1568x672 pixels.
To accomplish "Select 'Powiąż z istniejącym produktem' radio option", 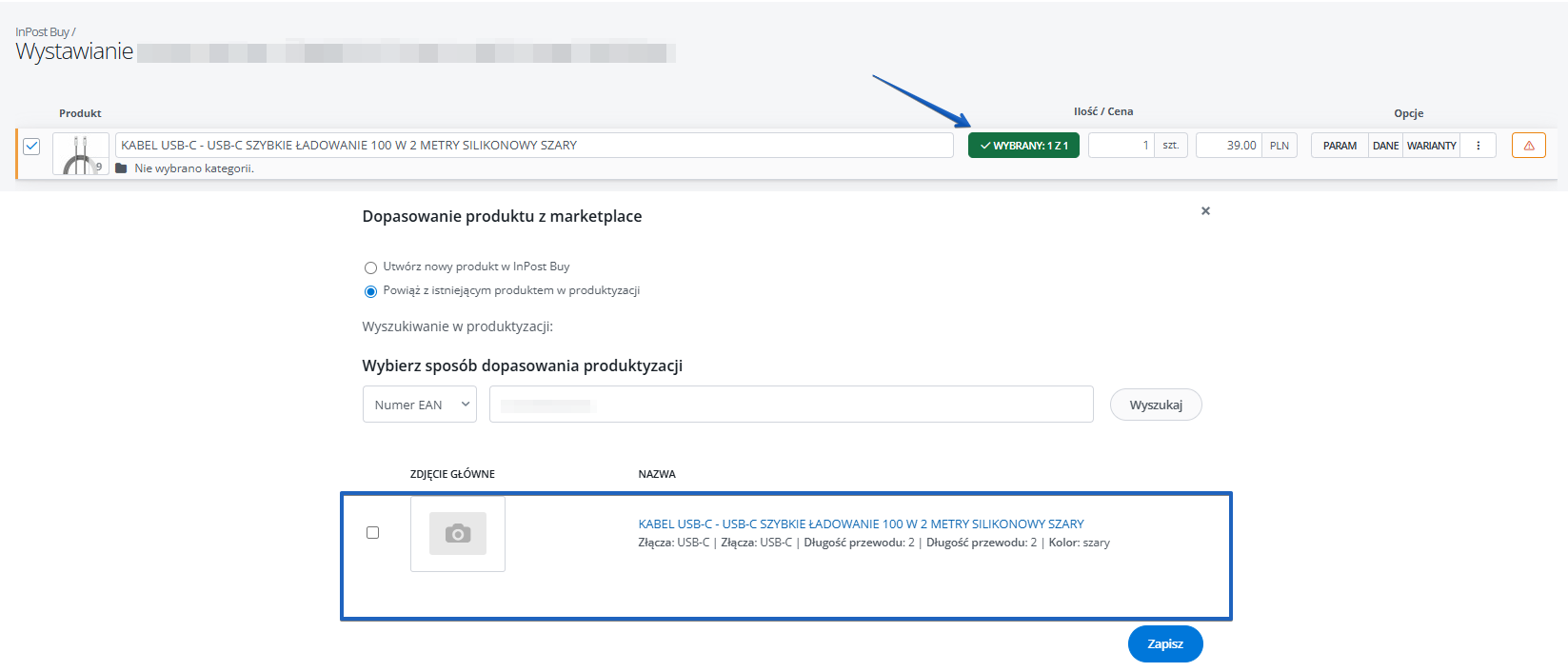I will pos(371,291).
